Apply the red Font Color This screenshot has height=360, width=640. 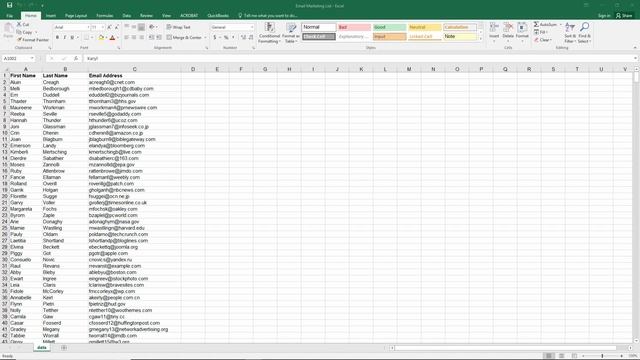112,38
